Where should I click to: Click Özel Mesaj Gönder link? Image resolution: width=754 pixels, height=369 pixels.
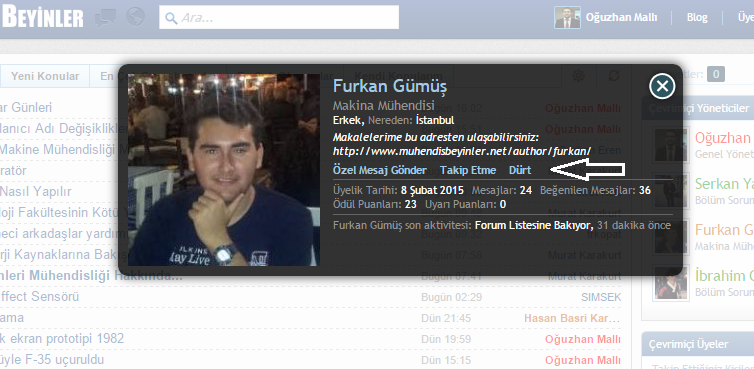[379, 170]
